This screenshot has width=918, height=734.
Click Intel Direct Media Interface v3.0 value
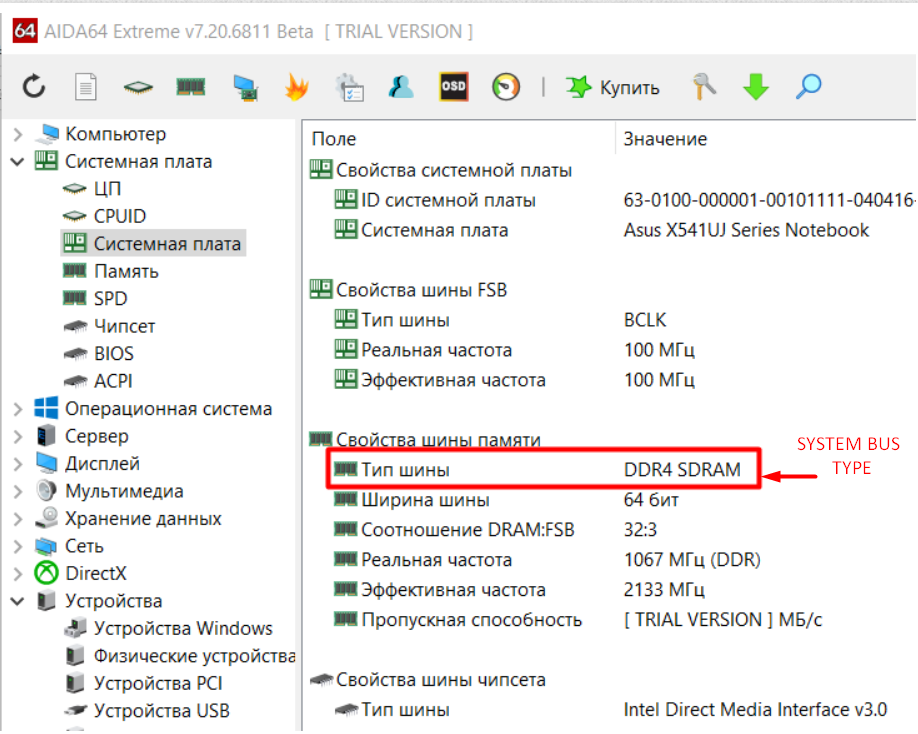coord(755,709)
